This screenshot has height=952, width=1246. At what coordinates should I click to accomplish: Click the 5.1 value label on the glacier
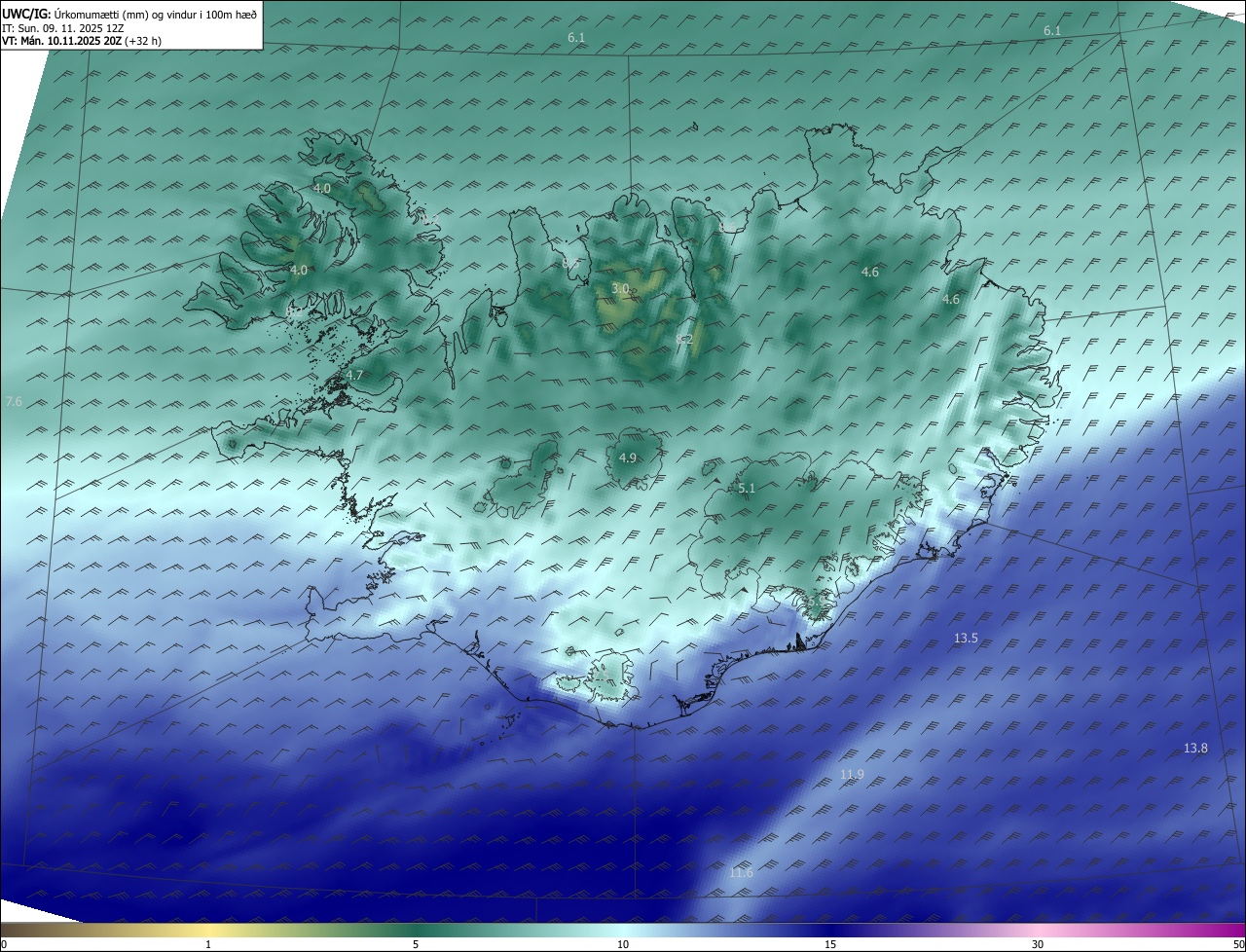click(x=747, y=489)
